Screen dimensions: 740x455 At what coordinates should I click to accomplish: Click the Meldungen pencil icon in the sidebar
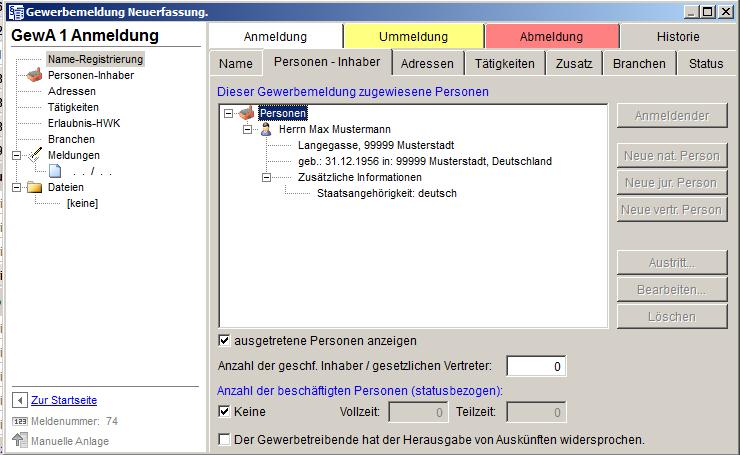tap(34, 155)
